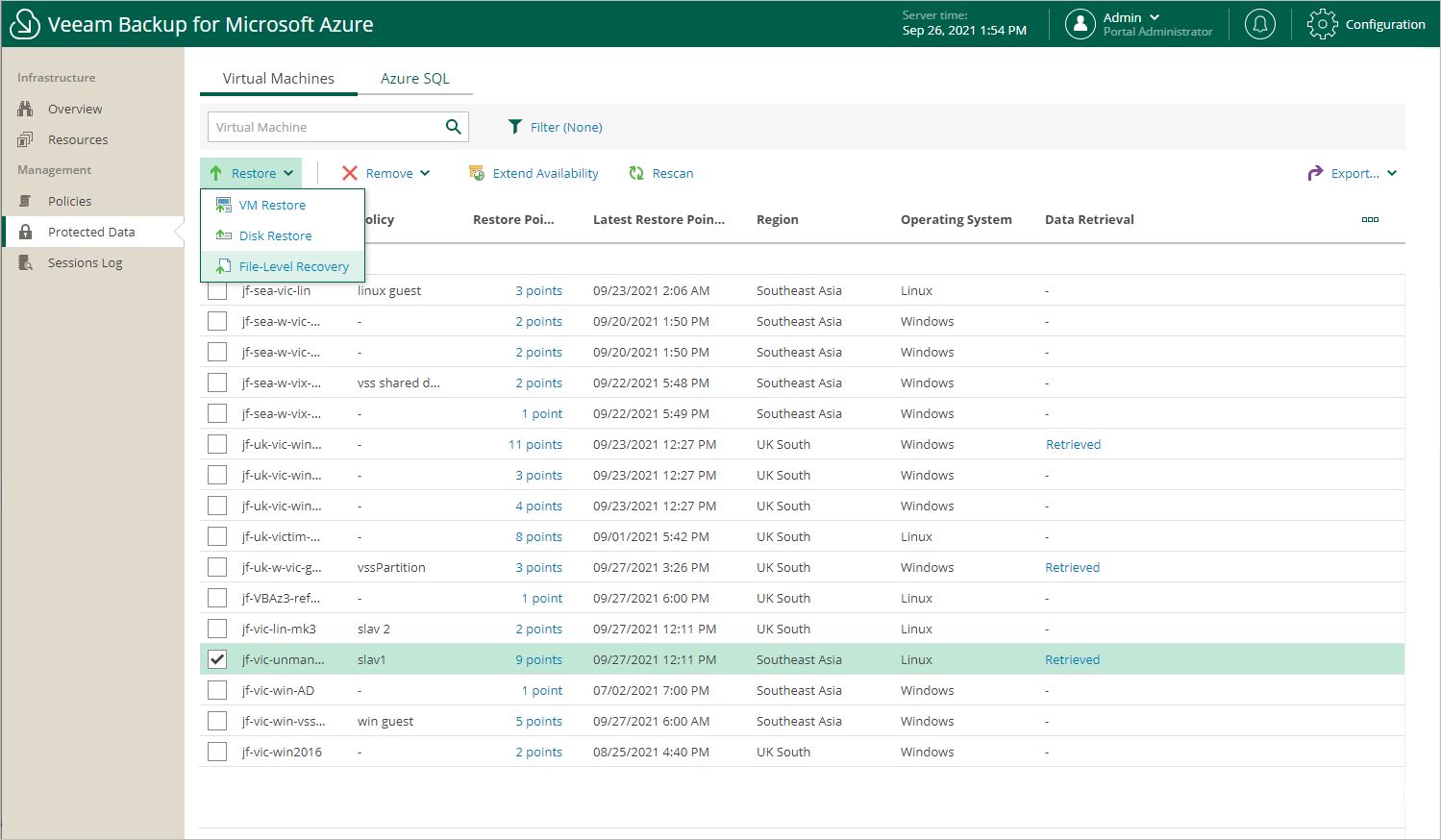Sort by Latest Restore Point column header
Screen dimensions: 1441x840
pos(658,219)
